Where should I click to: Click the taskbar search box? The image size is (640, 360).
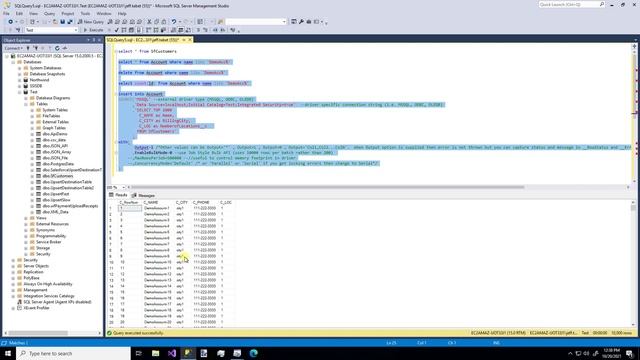[73, 353]
